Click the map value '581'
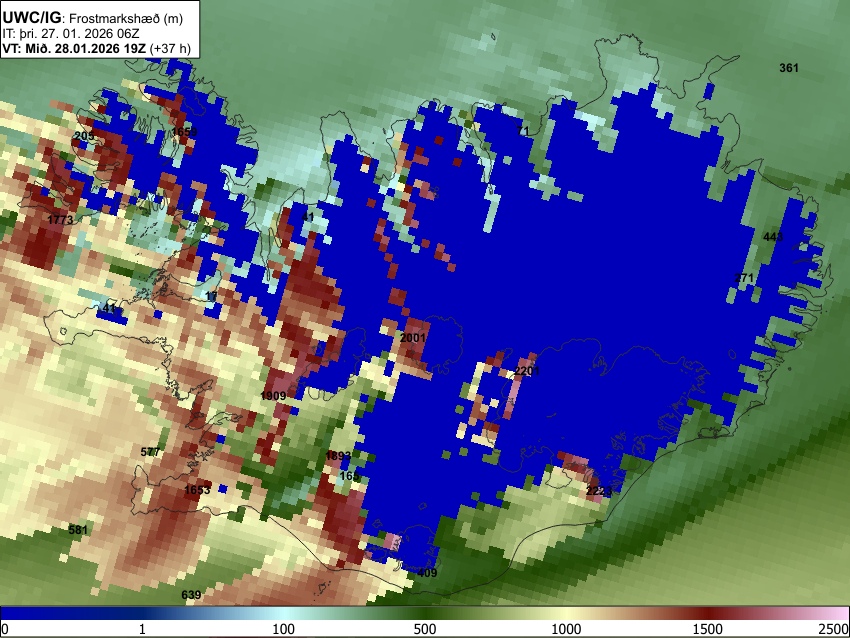 tap(78, 530)
